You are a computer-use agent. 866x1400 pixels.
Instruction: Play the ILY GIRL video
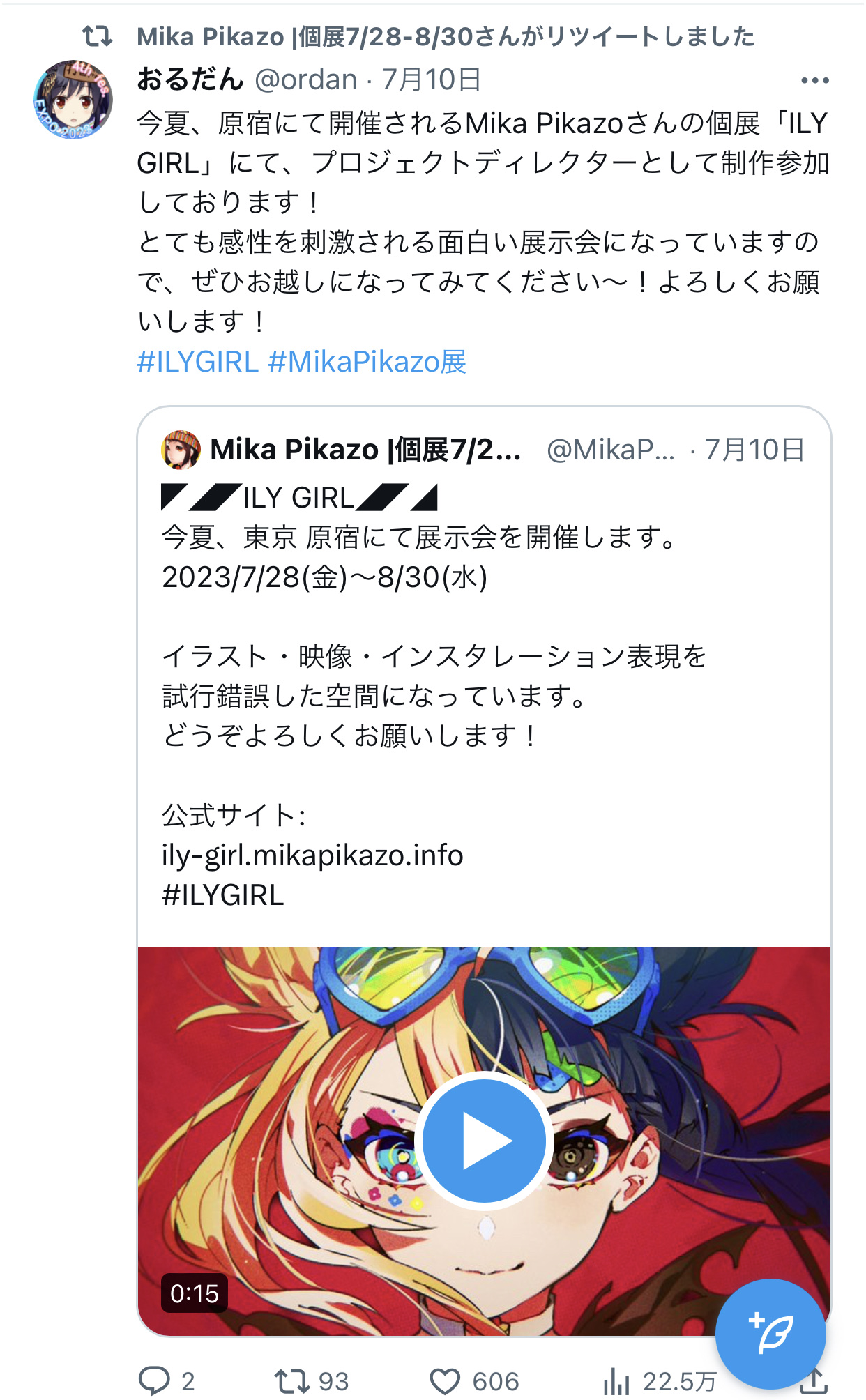pos(484,1140)
